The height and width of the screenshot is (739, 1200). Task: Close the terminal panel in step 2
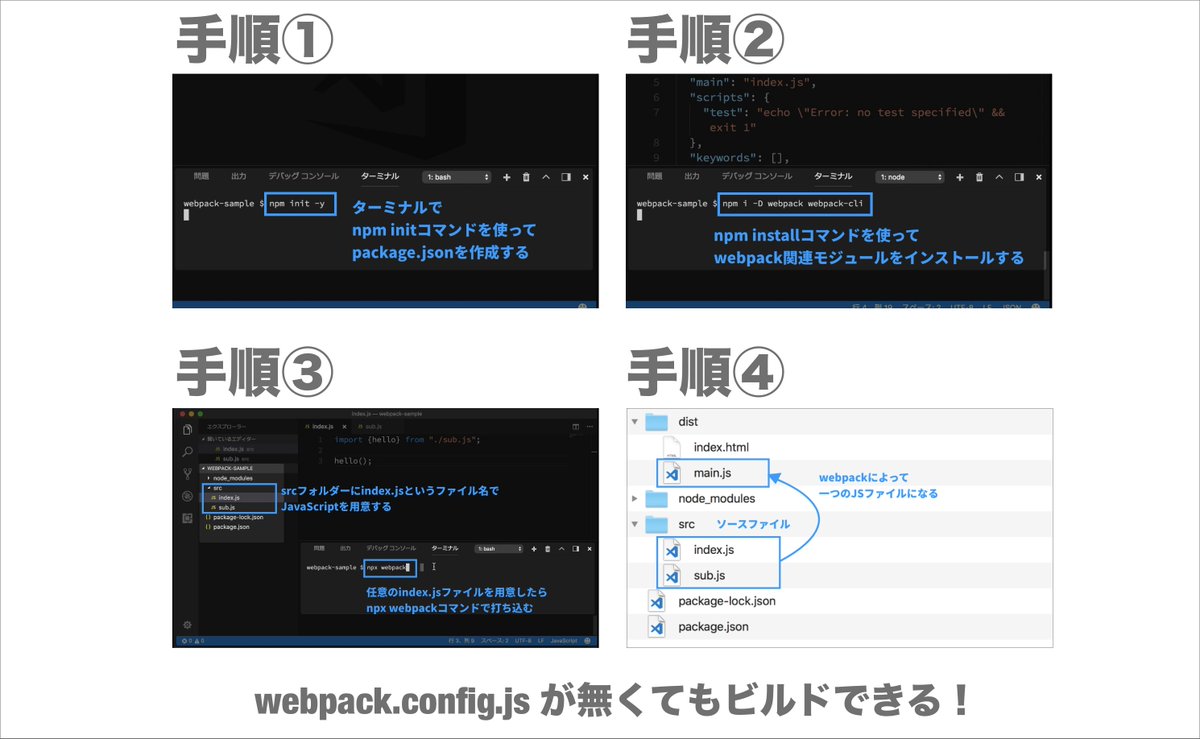click(x=1039, y=177)
